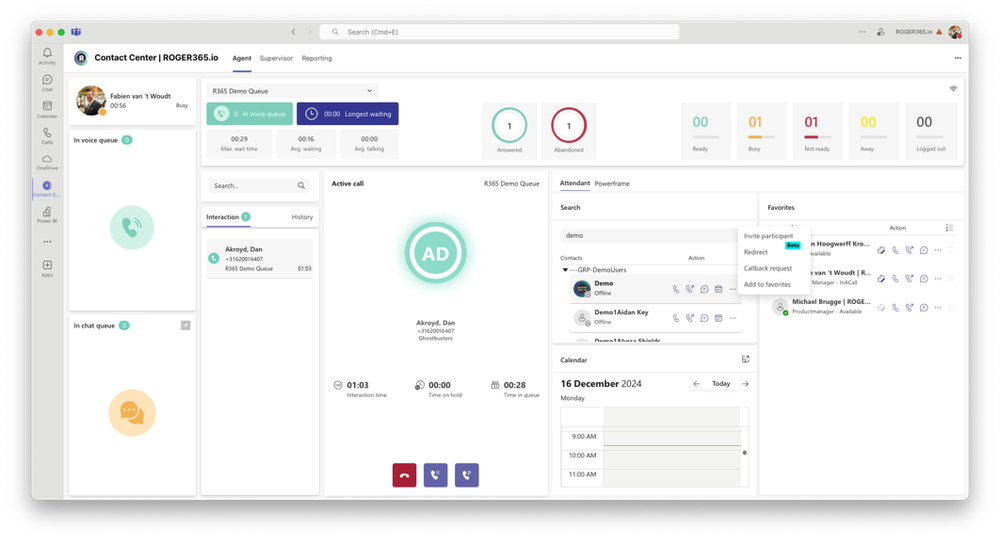Click the Not ready status counter

click(x=817, y=131)
